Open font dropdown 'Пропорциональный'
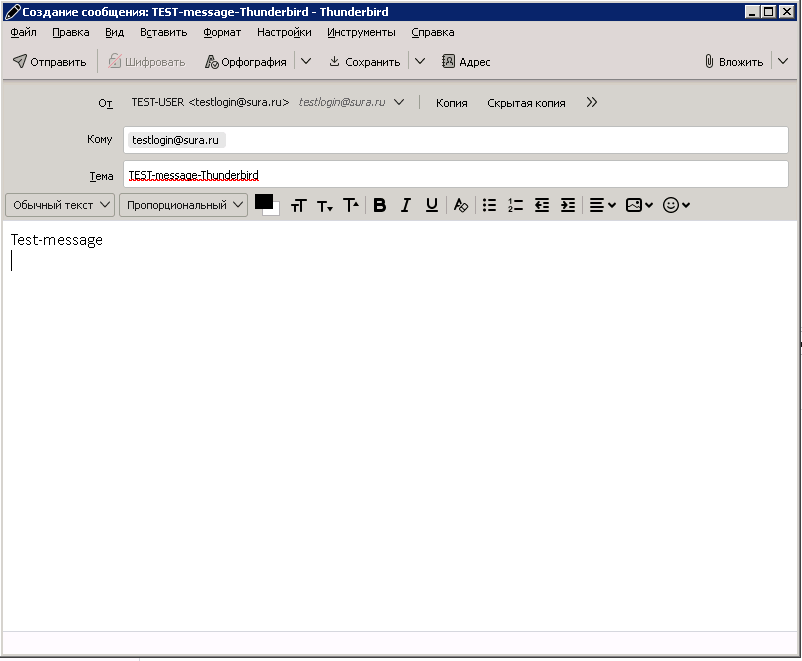 (x=183, y=205)
